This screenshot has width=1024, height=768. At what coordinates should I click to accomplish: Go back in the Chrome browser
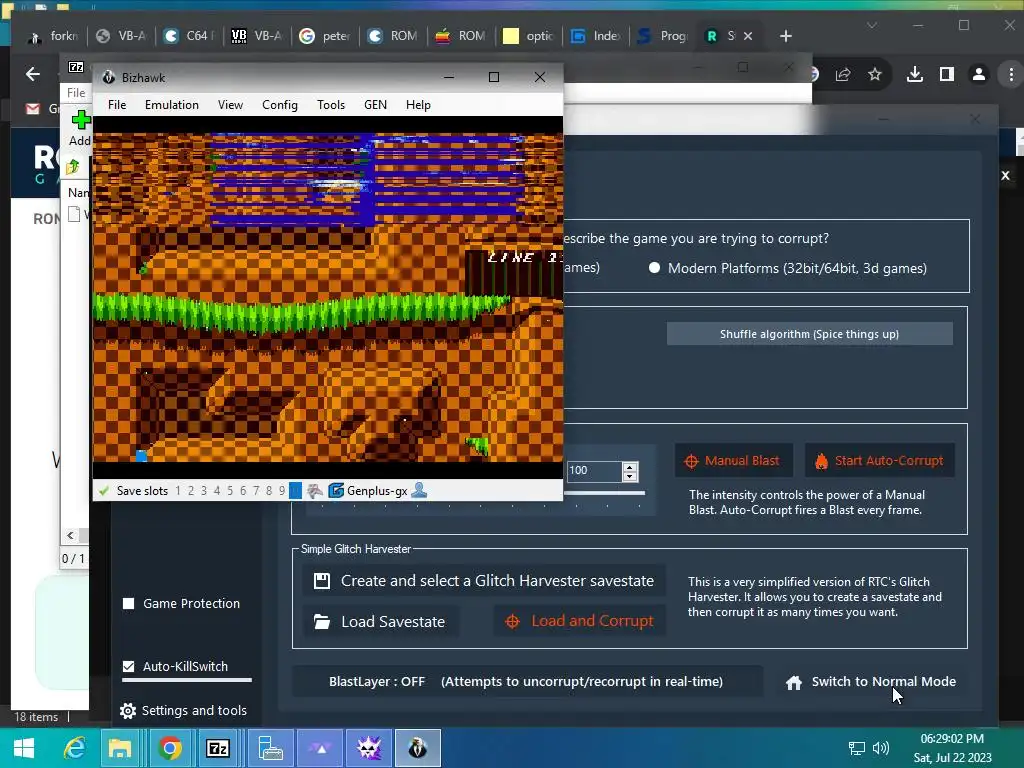click(x=33, y=74)
